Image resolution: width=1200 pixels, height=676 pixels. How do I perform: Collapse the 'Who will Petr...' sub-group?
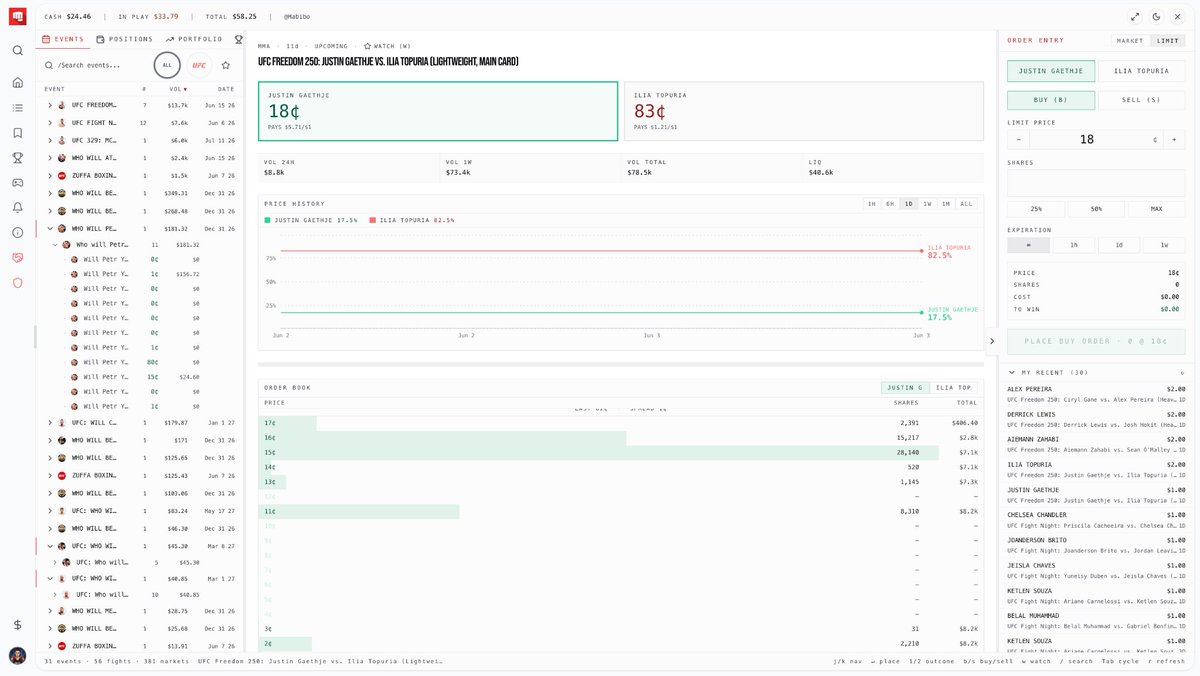click(55, 245)
